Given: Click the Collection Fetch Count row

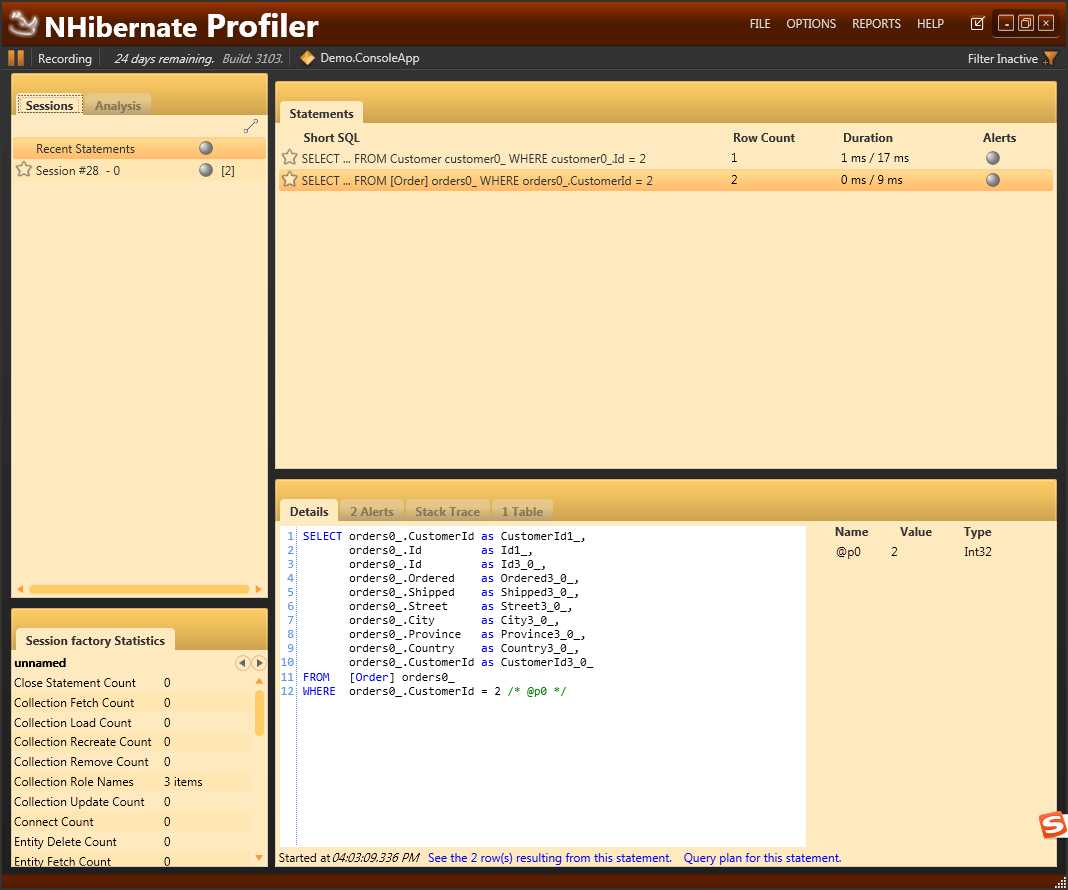Looking at the screenshot, I should point(132,702).
